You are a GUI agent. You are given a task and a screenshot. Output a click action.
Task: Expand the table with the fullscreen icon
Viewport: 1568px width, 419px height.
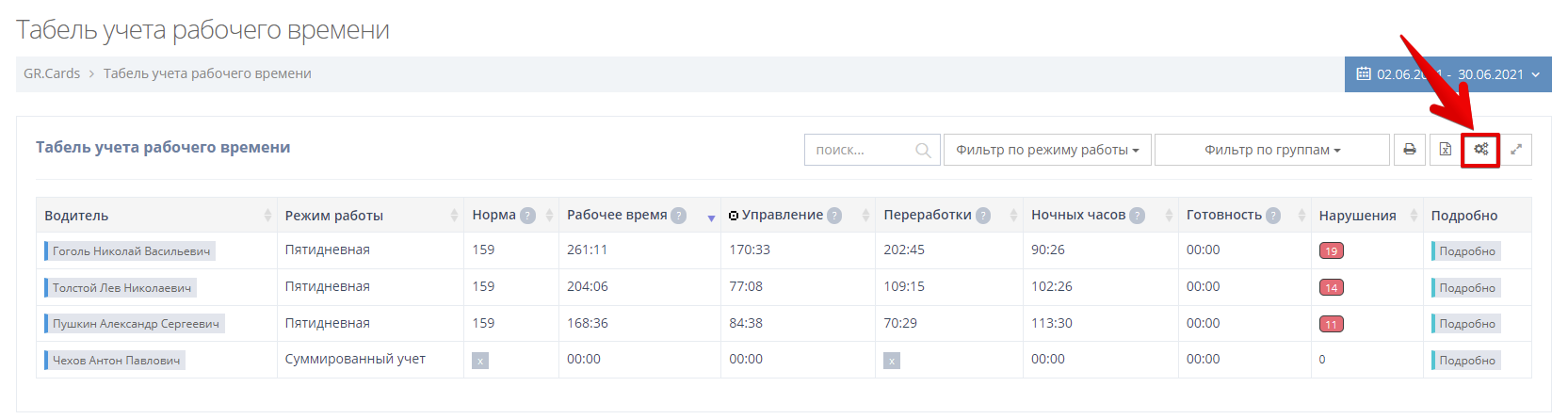pos(1516,150)
